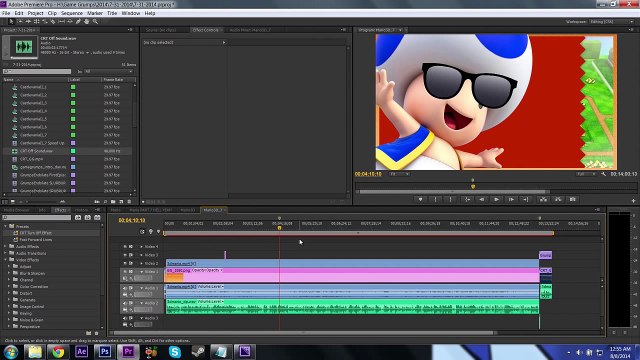The width and height of the screenshot is (640, 360).
Task: Click the timeline timecode 00:04:10:10
Action: 132,220
